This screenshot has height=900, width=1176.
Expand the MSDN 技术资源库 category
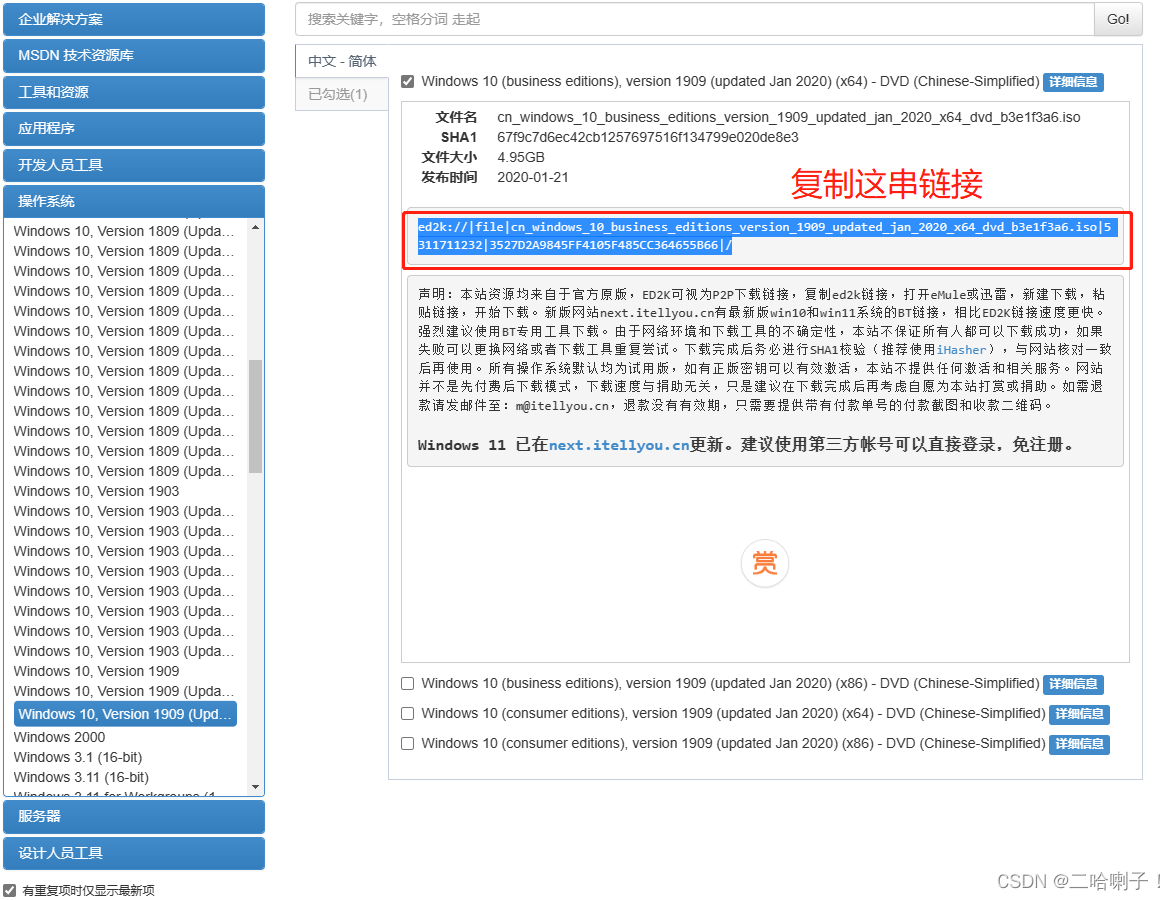(x=134, y=56)
